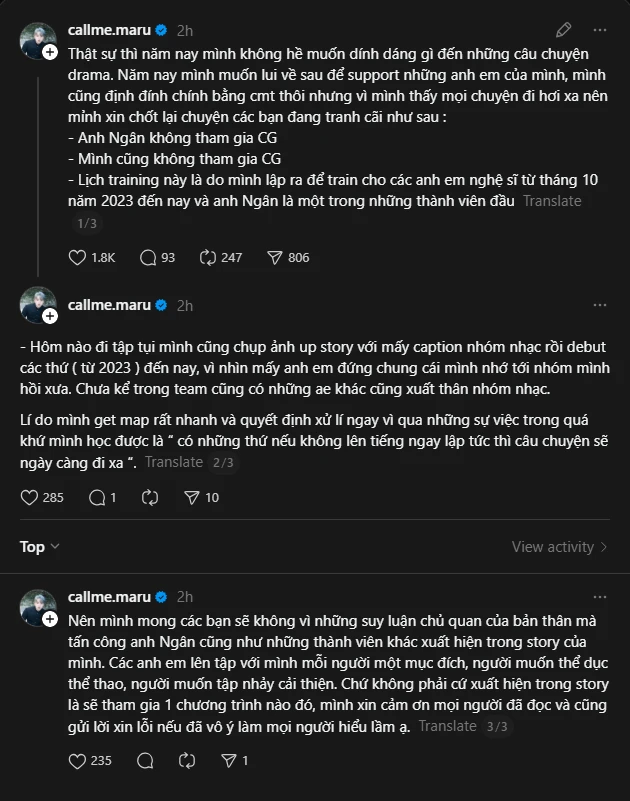This screenshot has width=630, height=801.
Task: Open replies on the first post (93)
Action: tap(149, 257)
